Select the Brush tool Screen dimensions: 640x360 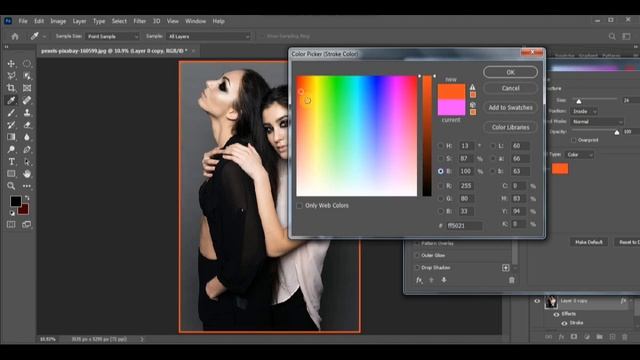pos(11,113)
